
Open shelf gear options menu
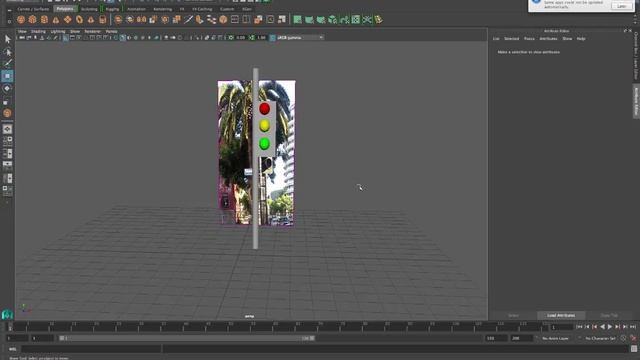(x=9, y=21)
